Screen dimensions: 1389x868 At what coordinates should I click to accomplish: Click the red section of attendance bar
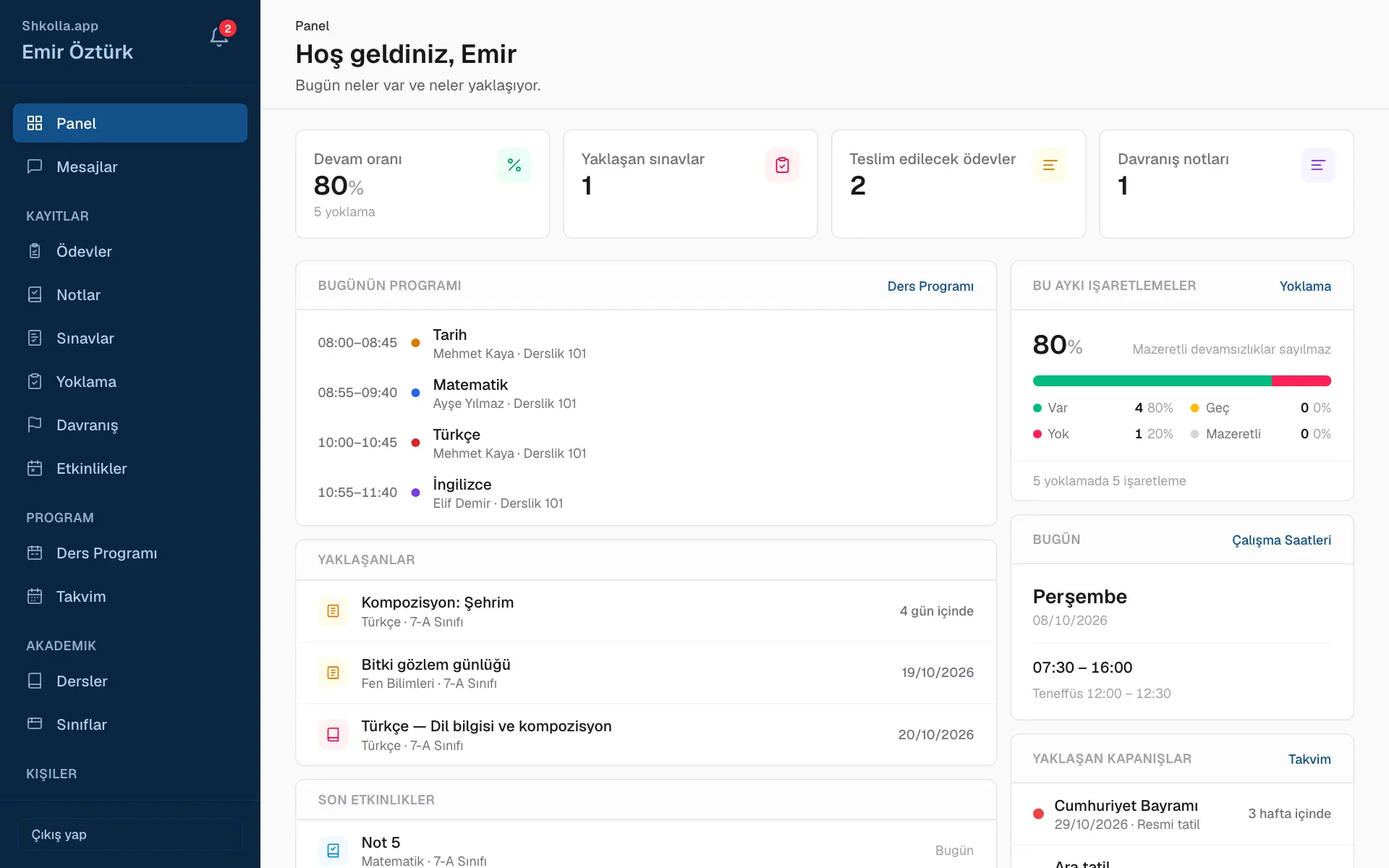1301,380
